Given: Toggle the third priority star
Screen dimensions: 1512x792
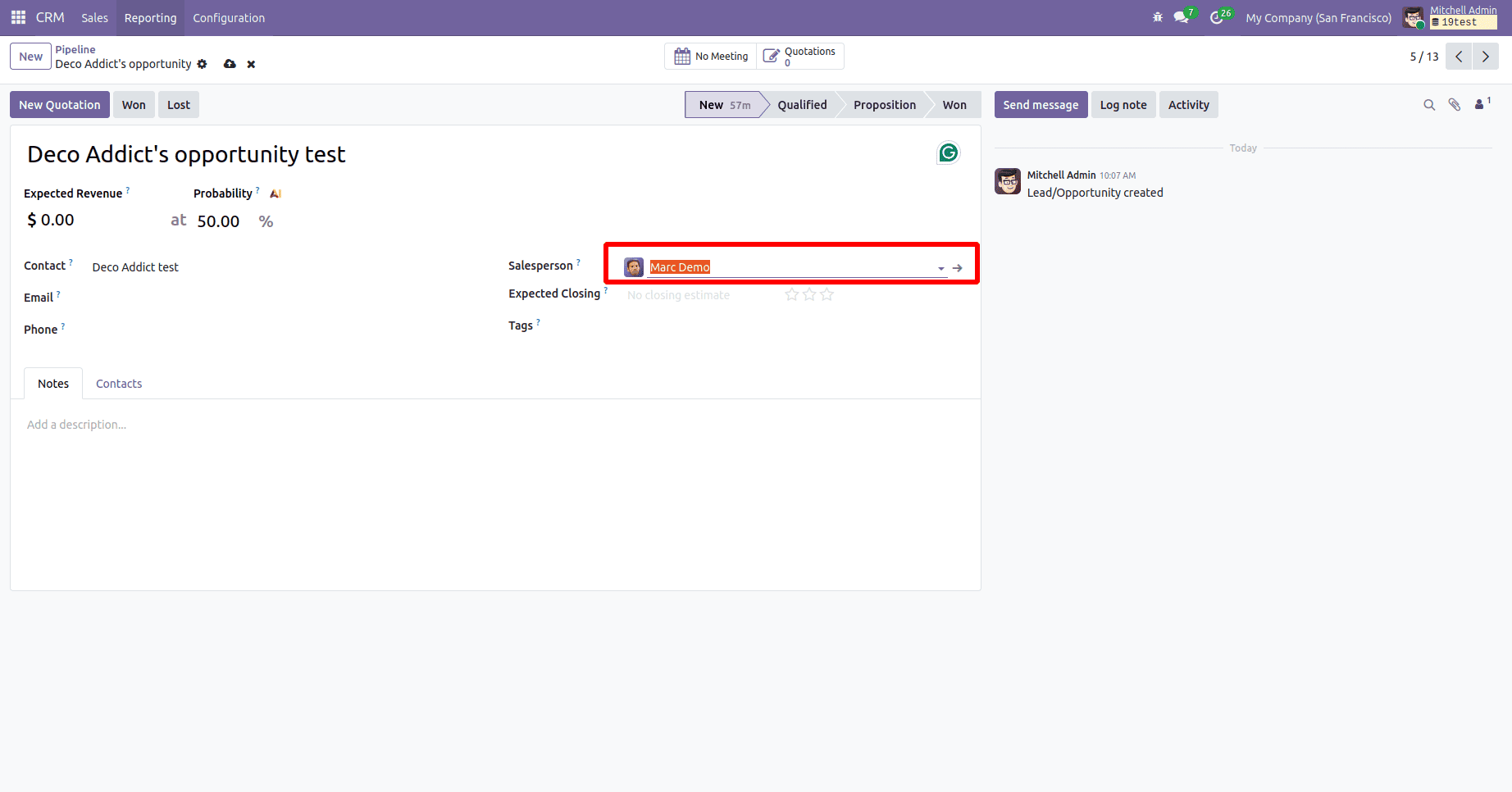Looking at the screenshot, I should (x=827, y=294).
